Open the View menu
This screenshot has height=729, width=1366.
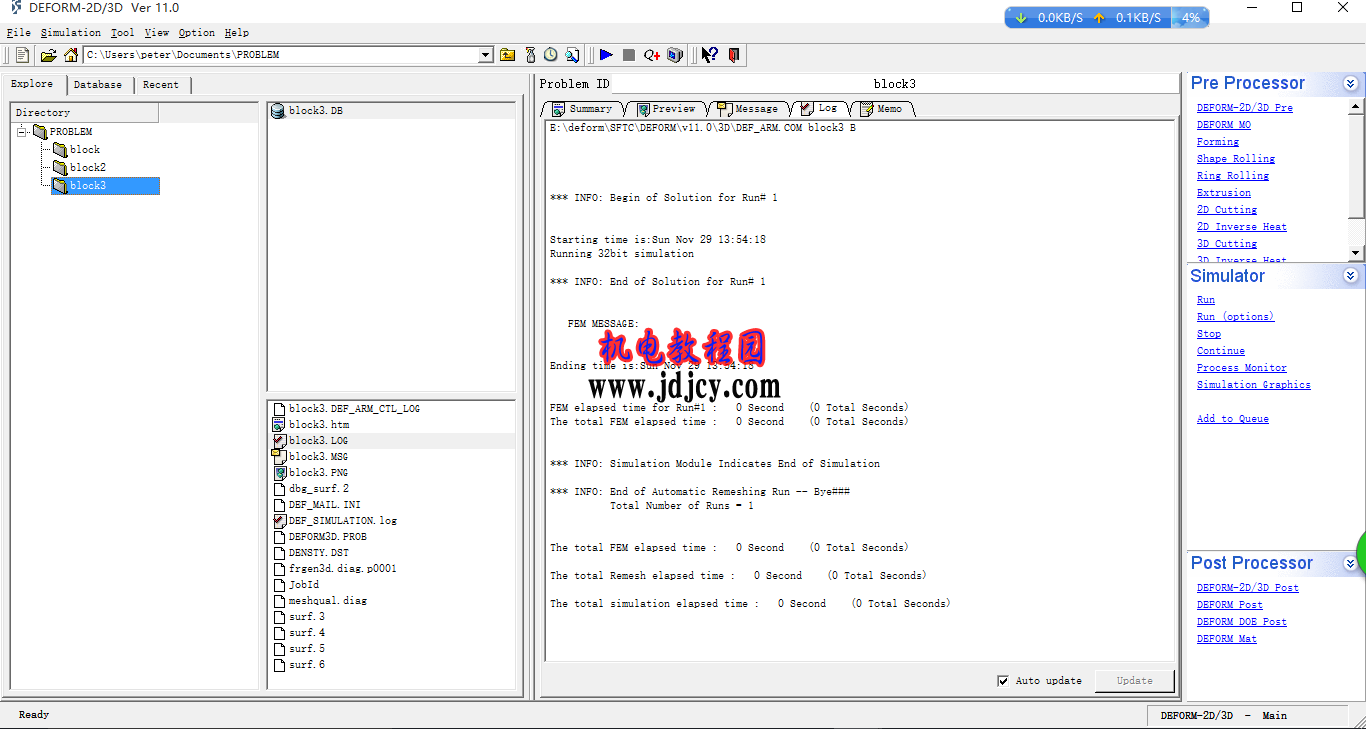tap(157, 33)
